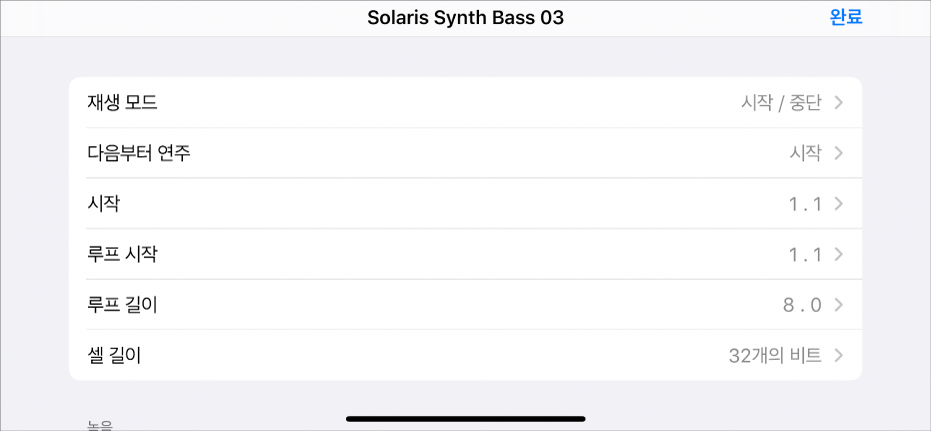Expand the 셀 길이 chevron arrow

(839, 355)
